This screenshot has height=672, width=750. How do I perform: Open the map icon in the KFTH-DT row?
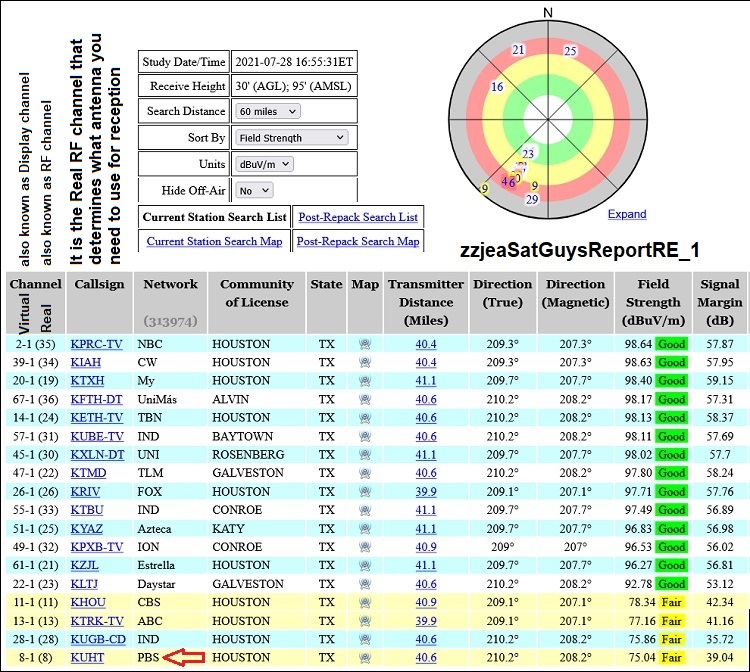tap(365, 399)
